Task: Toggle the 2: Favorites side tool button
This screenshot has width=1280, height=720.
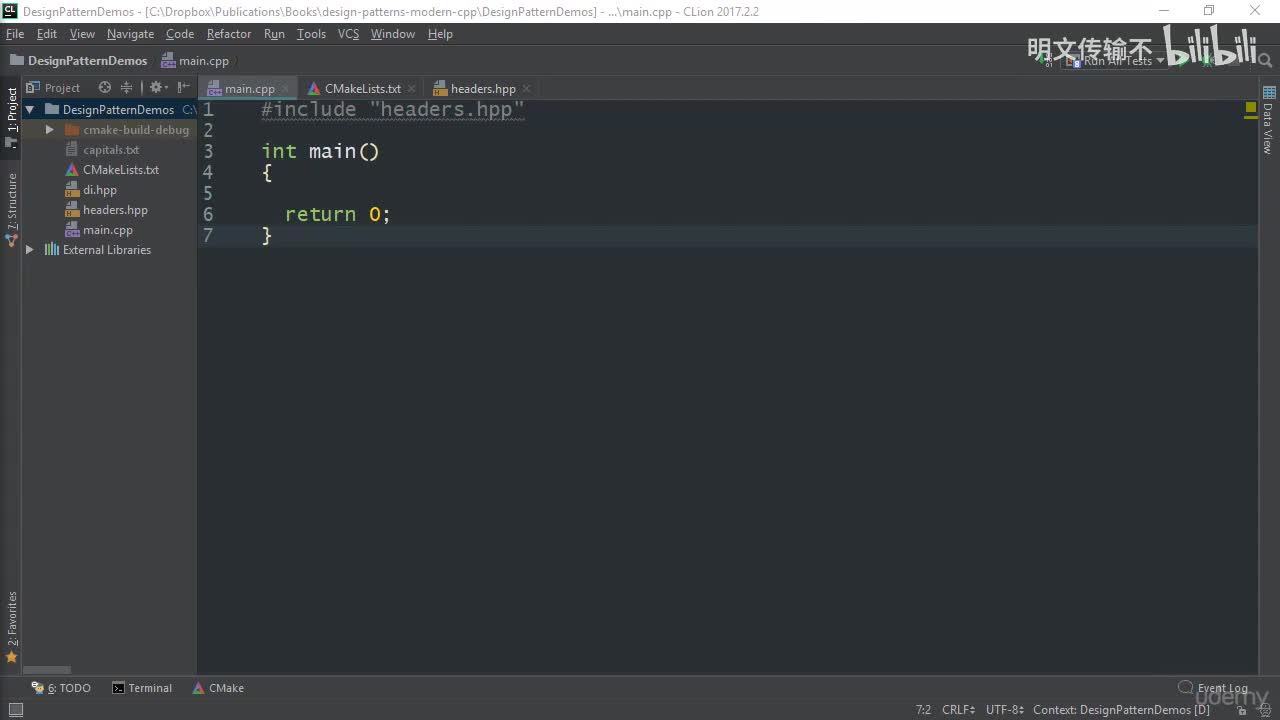Action: tap(12, 628)
